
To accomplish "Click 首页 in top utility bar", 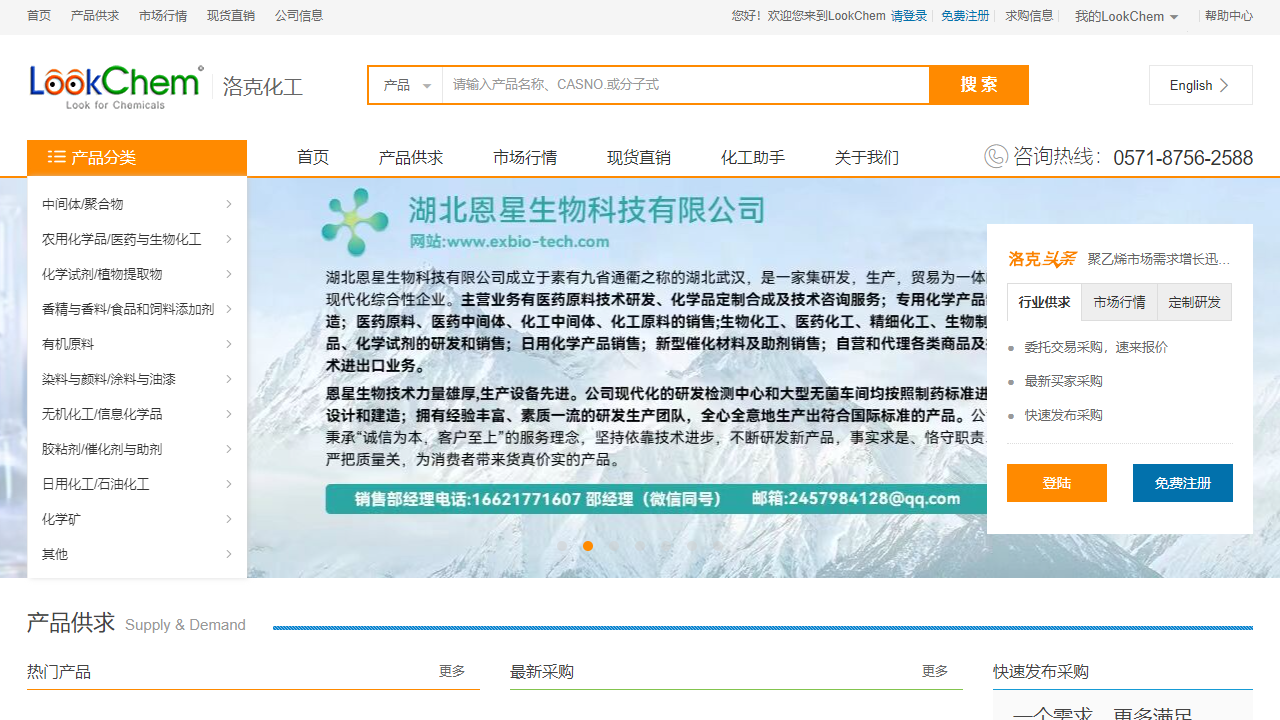I will [x=39, y=16].
